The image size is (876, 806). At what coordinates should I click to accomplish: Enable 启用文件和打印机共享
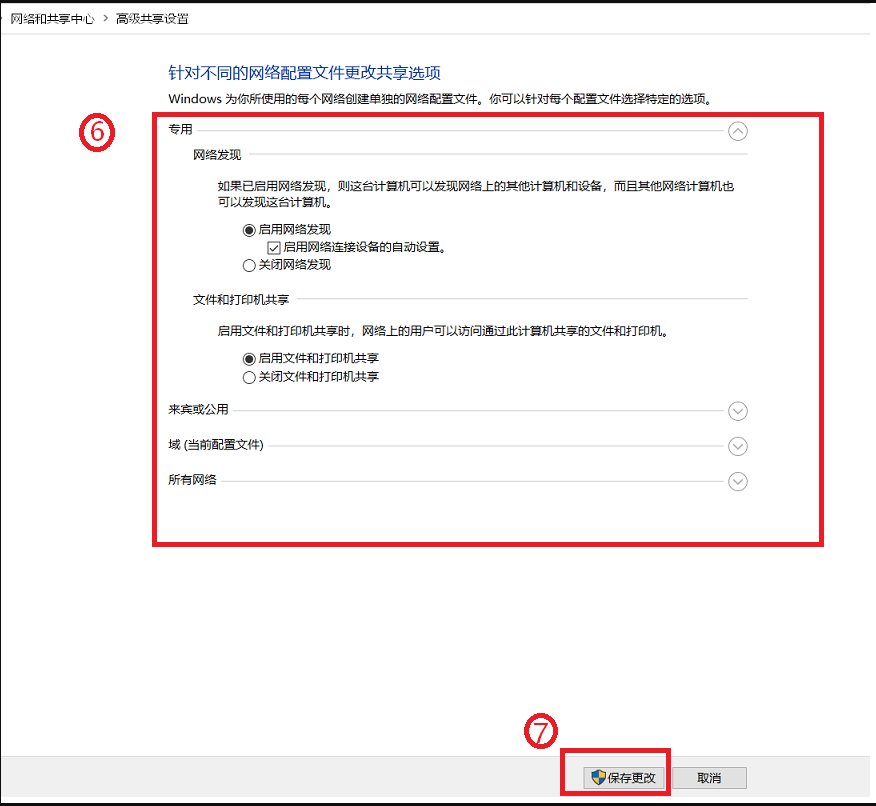point(247,358)
